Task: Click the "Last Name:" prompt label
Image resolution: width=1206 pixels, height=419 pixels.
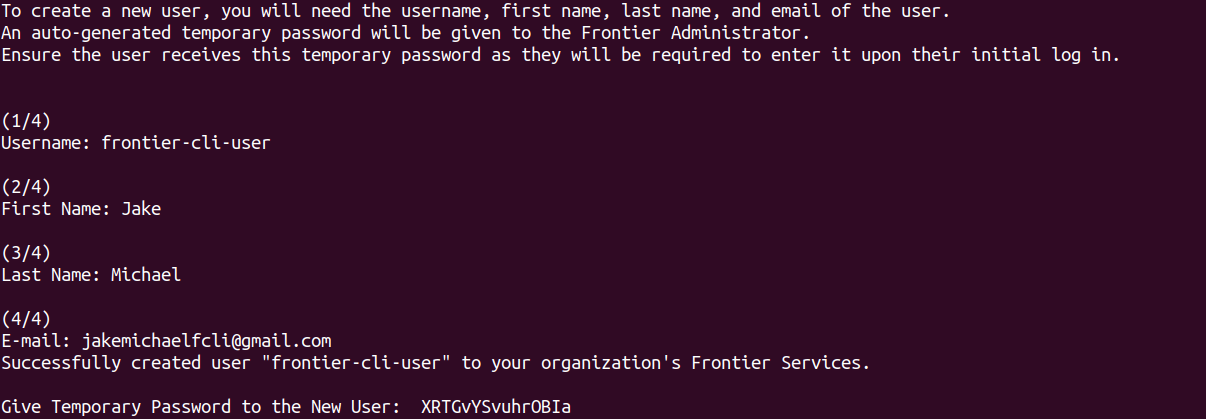Action: coord(51,274)
